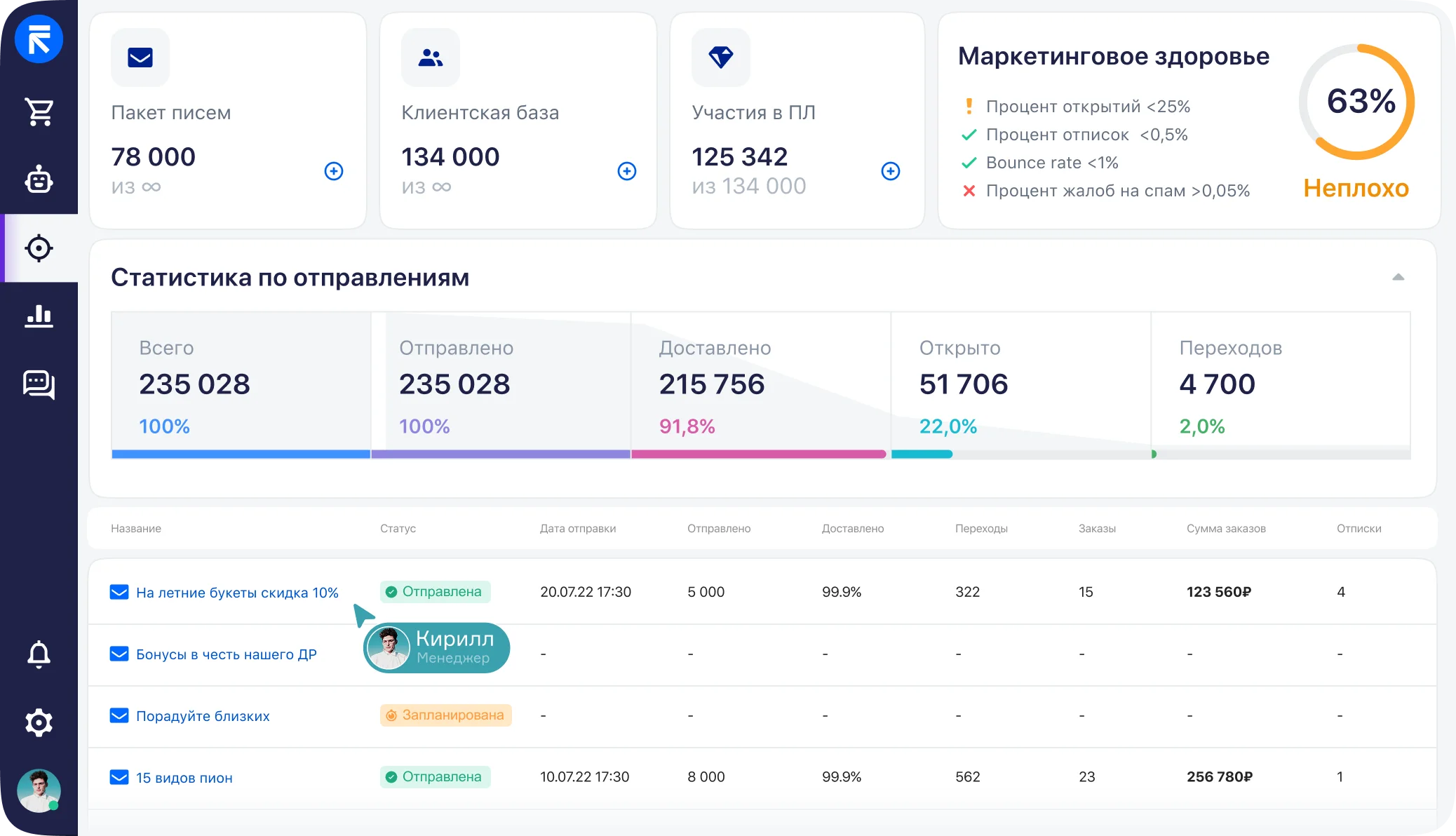Open campaign Бонусы в честь нашего ДР

point(227,654)
